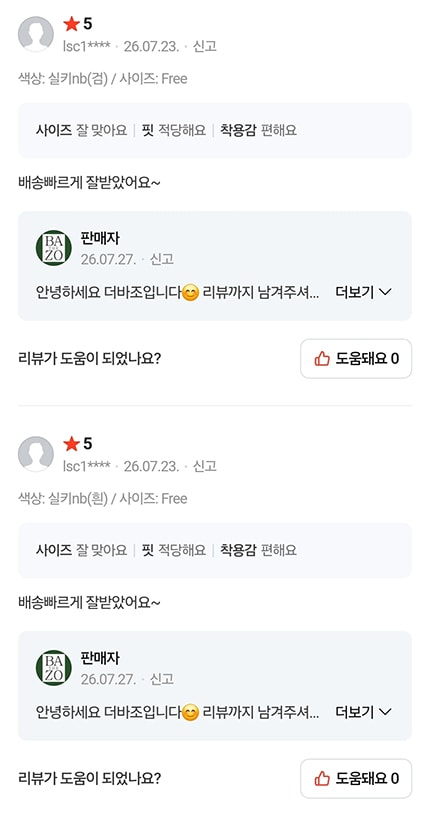This screenshot has height=822, width=430.
Task: Click the thumbs-up icon in the first review
Action: pyautogui.click(x=321, y=359)
